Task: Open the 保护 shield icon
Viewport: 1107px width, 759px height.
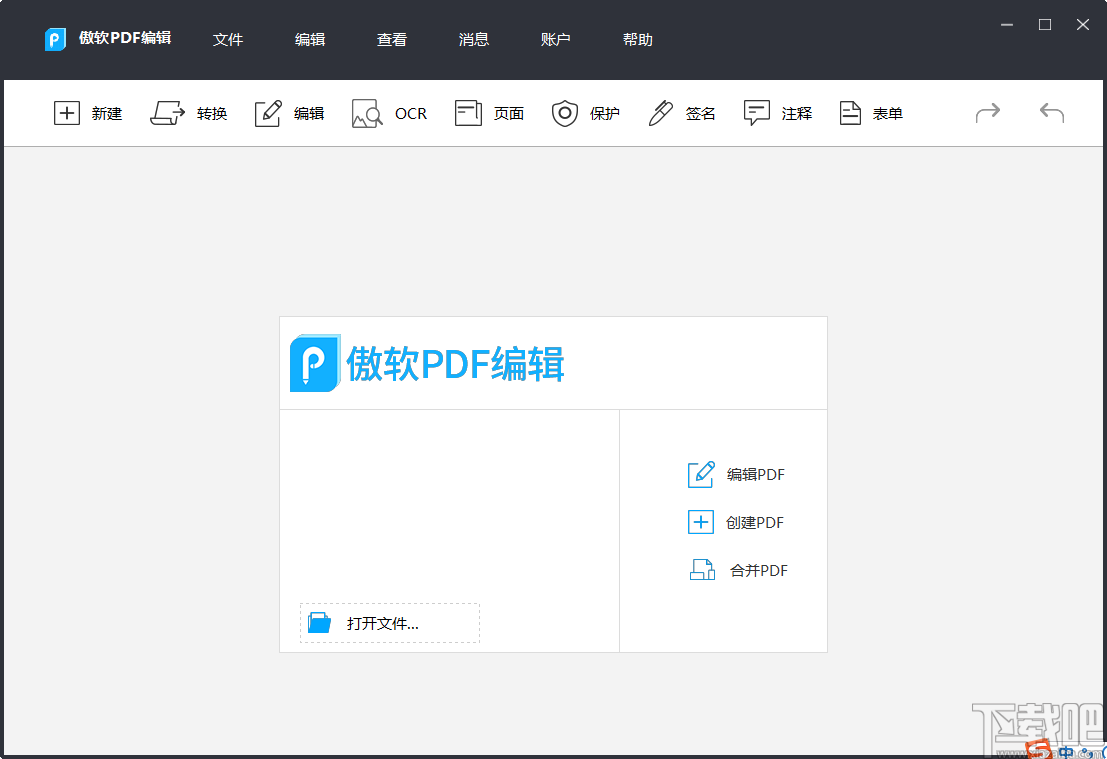Action: (565, 113)
